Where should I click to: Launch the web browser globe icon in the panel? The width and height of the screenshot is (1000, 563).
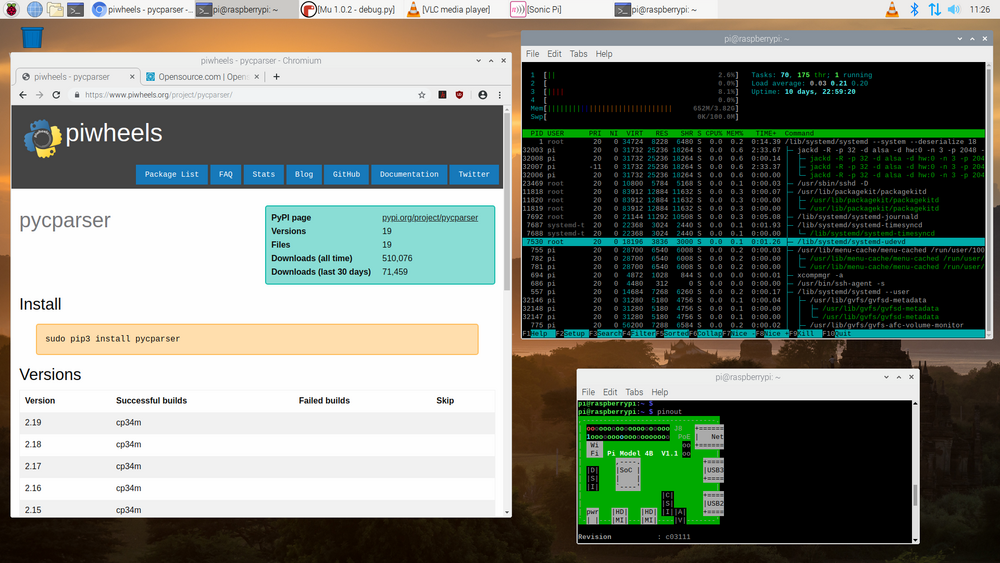(x=34, y=9)
